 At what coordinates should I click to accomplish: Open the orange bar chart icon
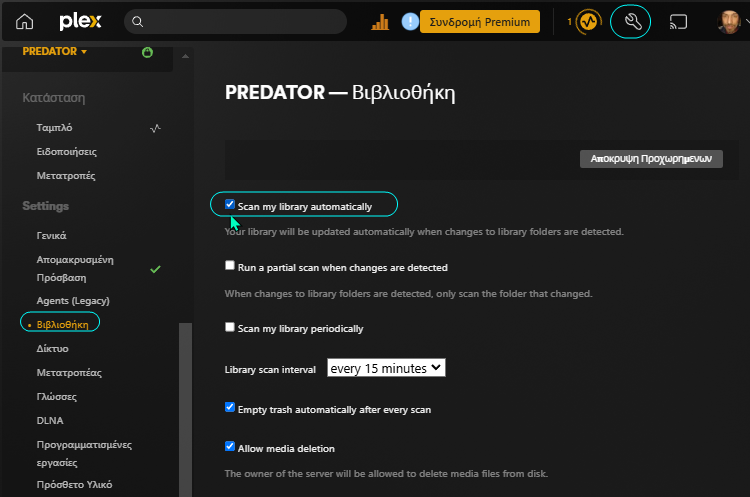(x=380, y=22)
